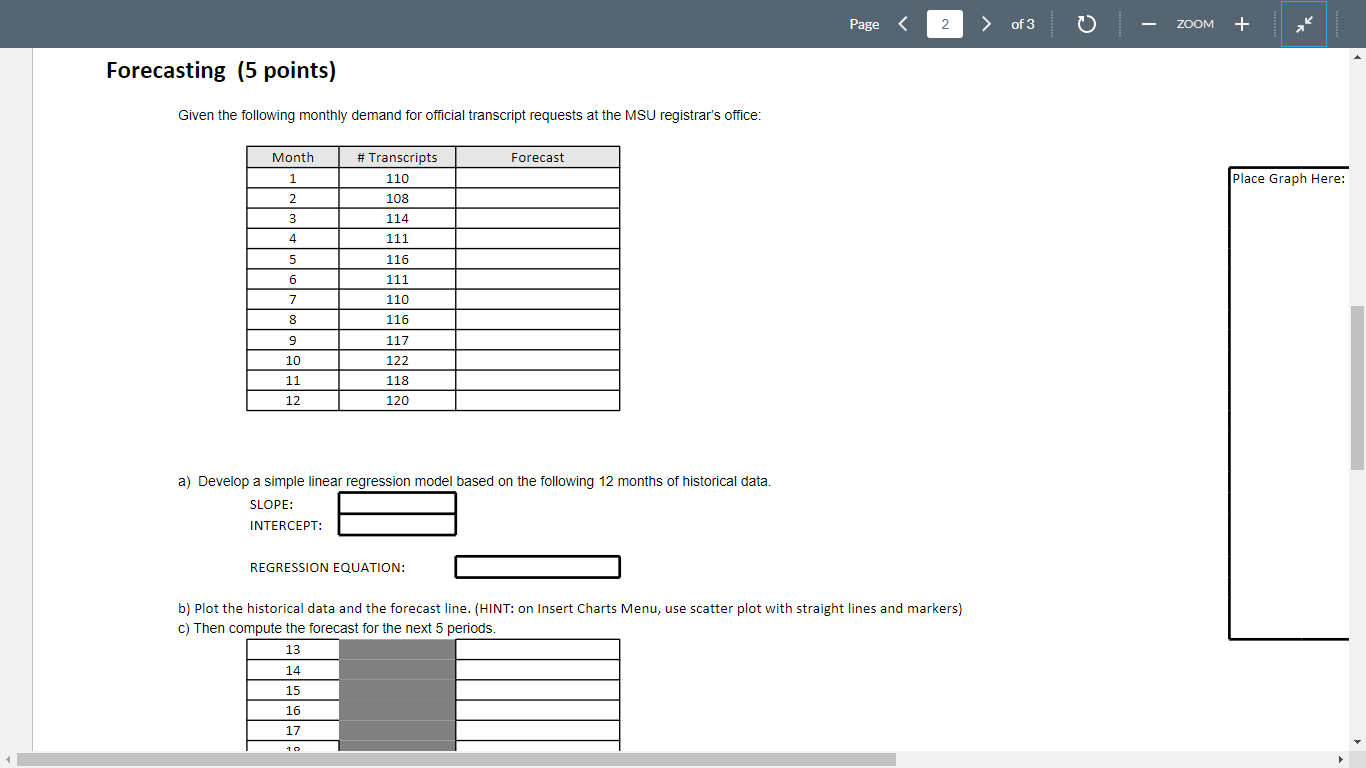Click the shaded cell beside Month 14

(x=396, y=669)
